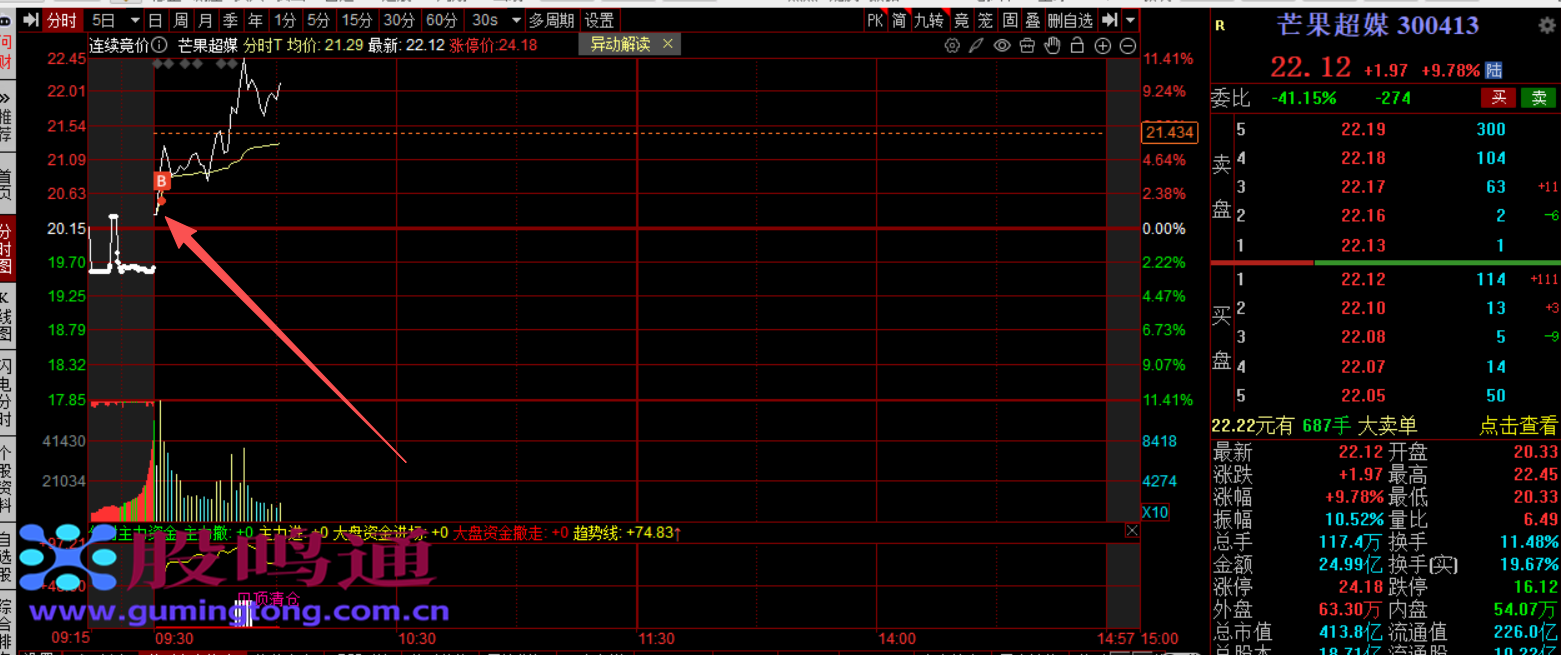Toggle the 笼 option in top toolbar
1561x655 pixels.
pyautogui.click(x=986, y=20)
